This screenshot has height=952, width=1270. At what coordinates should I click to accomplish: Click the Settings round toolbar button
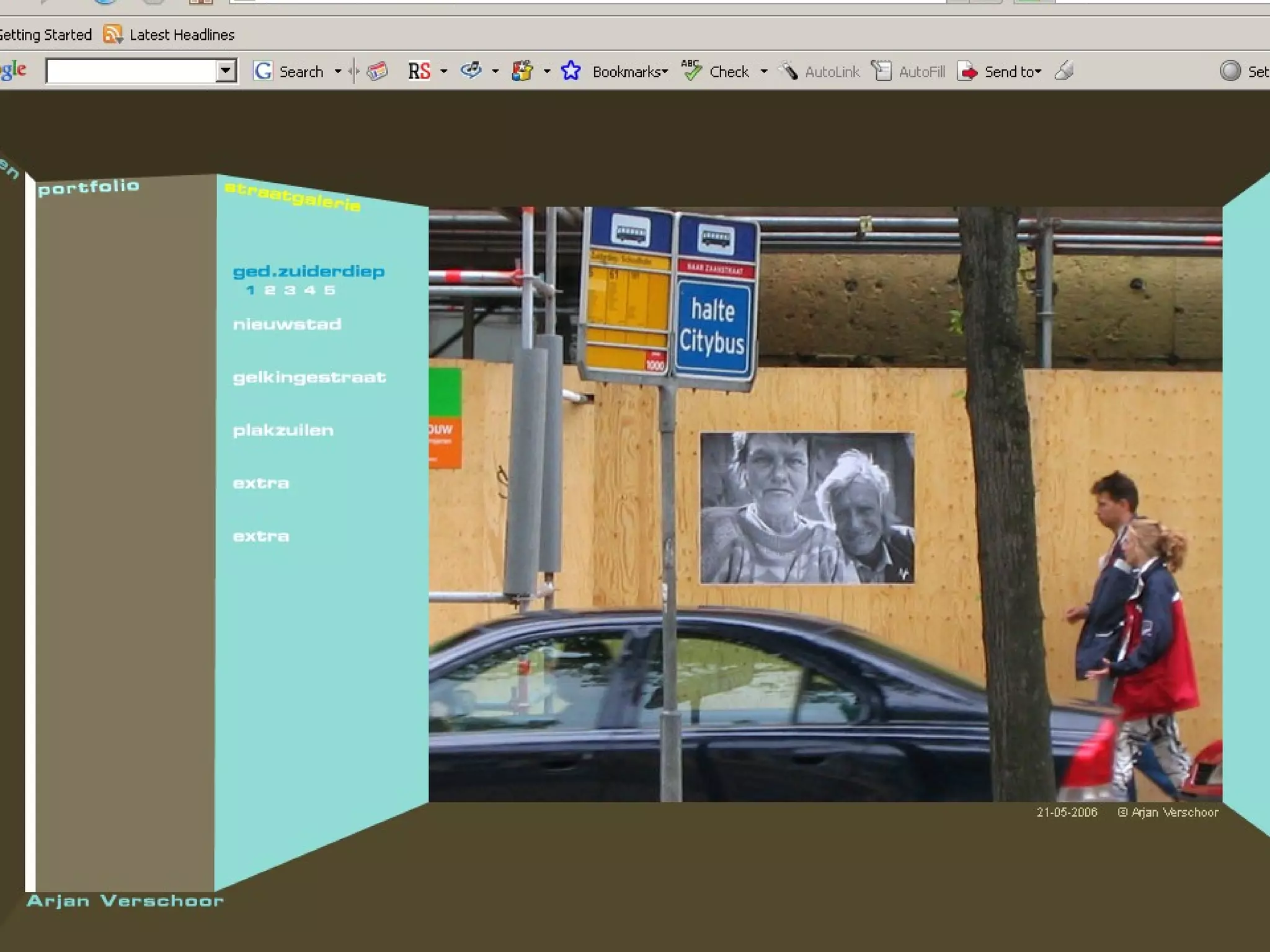pyautogui.click(x=1230, y=72)
